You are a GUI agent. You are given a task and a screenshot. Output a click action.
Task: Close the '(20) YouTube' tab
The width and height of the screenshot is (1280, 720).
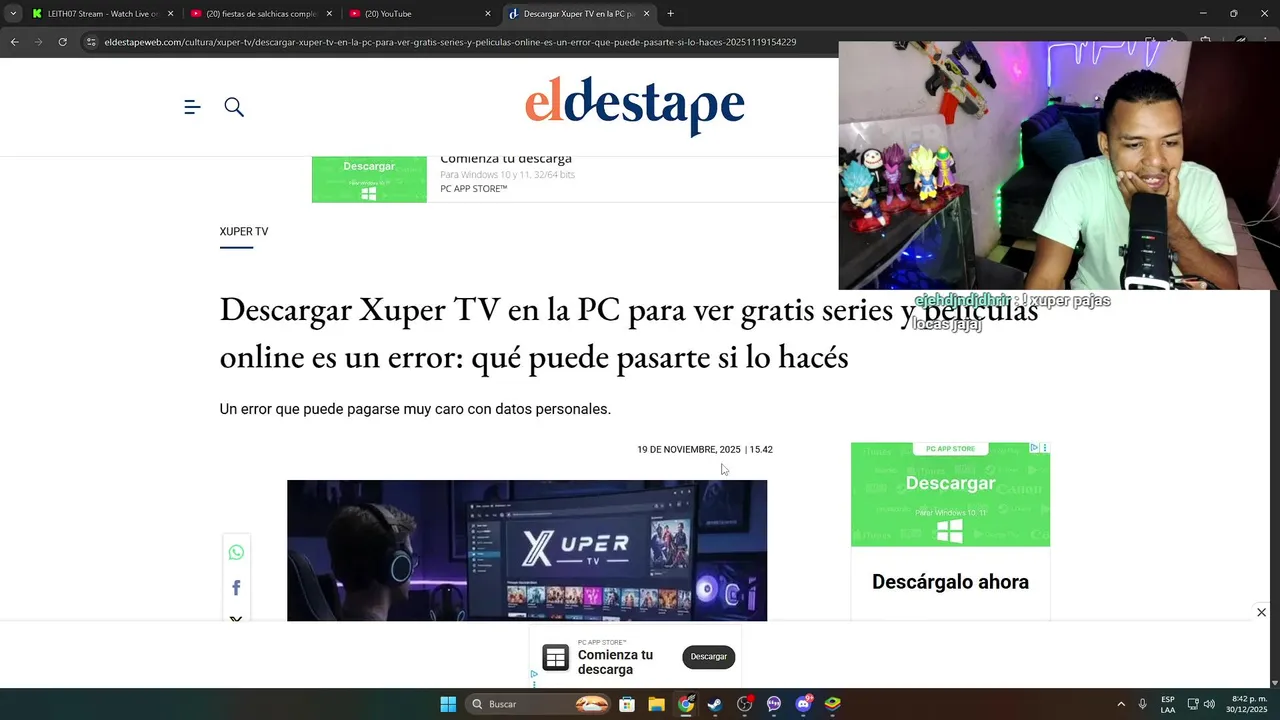pyautogui.click(x=488, y=14)
